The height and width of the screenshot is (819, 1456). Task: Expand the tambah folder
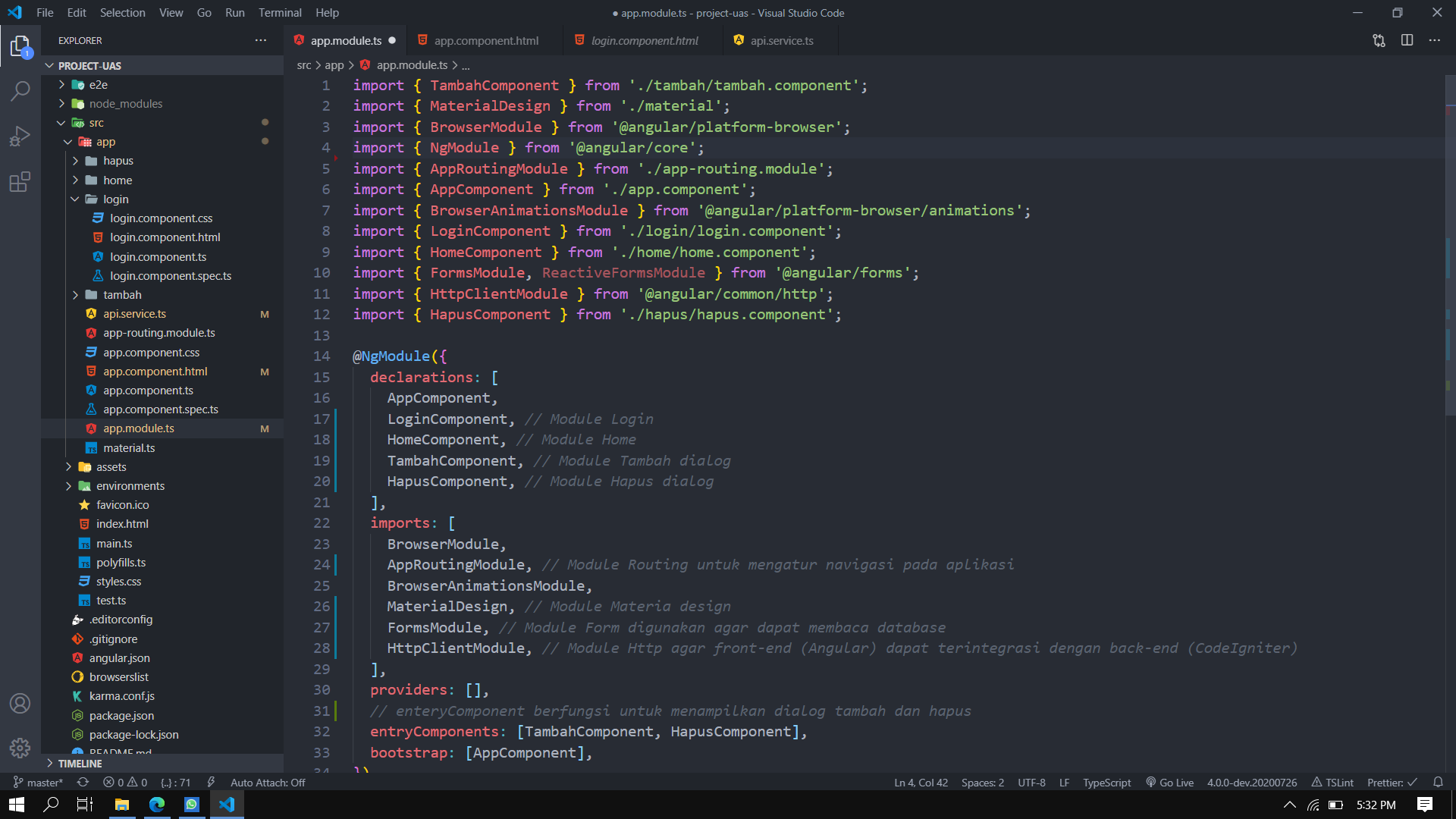pos(162,295)
